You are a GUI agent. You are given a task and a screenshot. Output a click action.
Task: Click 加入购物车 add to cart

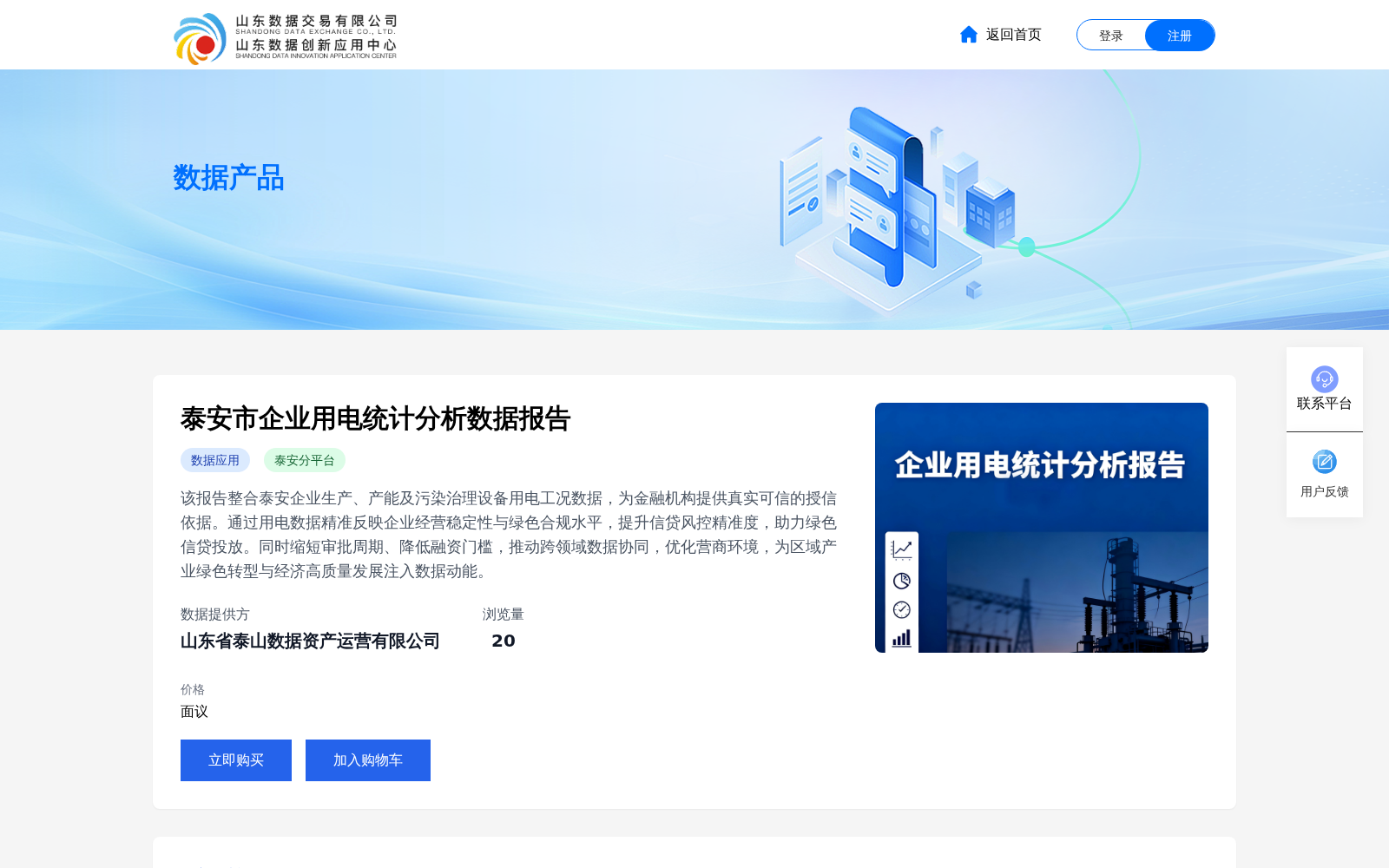368,760
